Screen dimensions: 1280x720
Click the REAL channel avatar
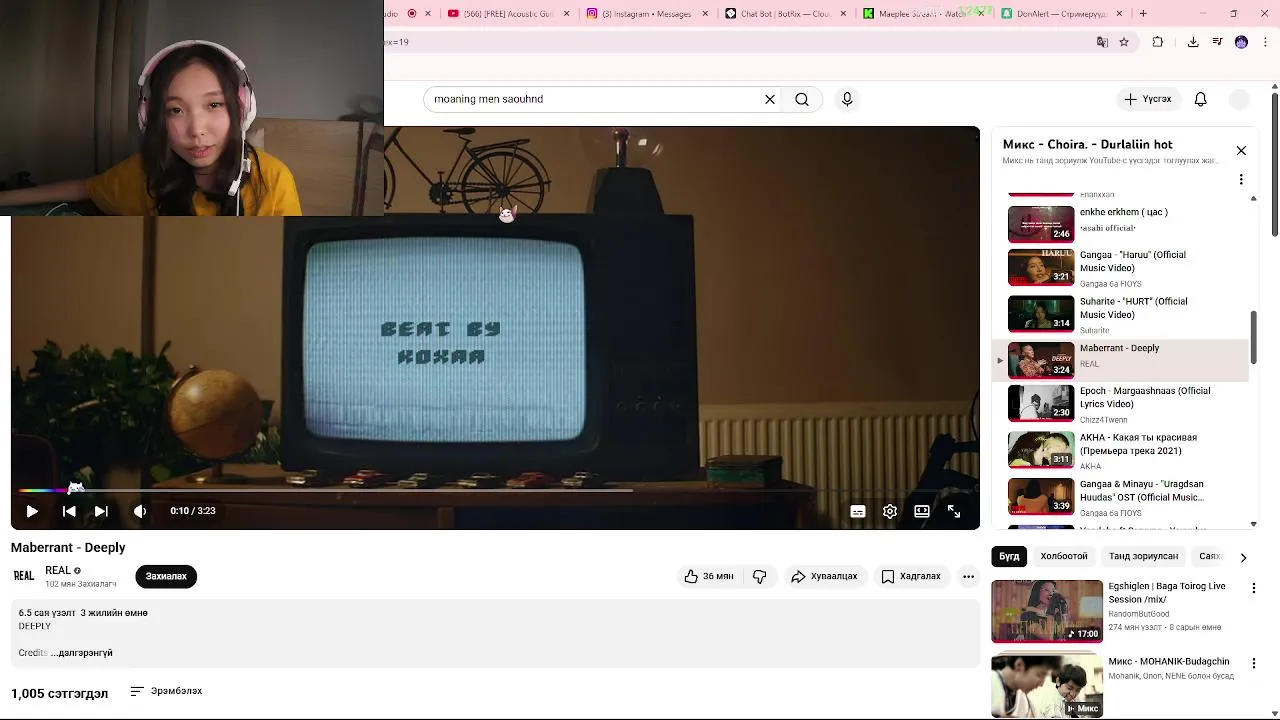tap(24, 576)
